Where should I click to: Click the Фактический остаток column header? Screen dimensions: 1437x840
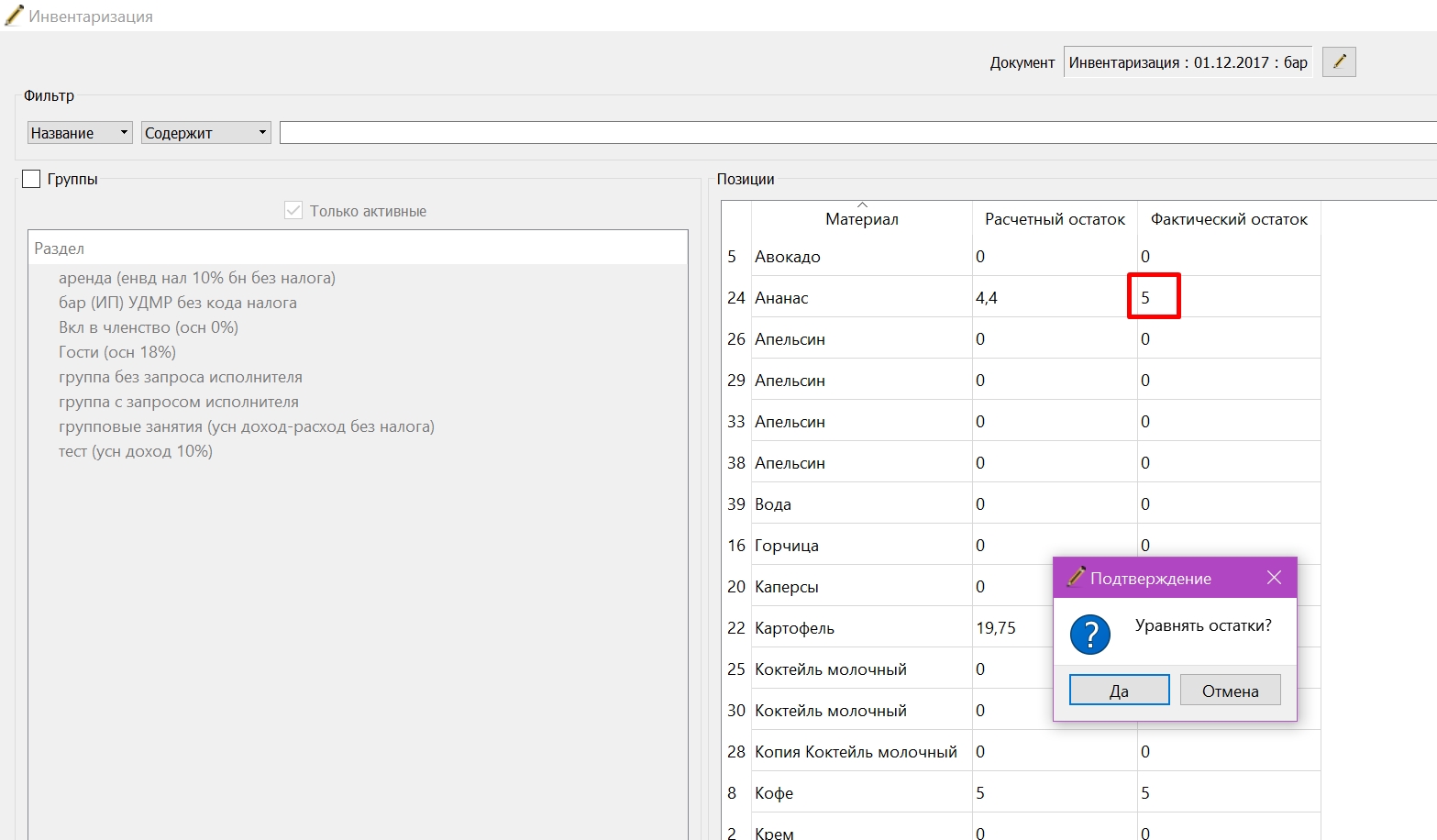[1229, 219]
